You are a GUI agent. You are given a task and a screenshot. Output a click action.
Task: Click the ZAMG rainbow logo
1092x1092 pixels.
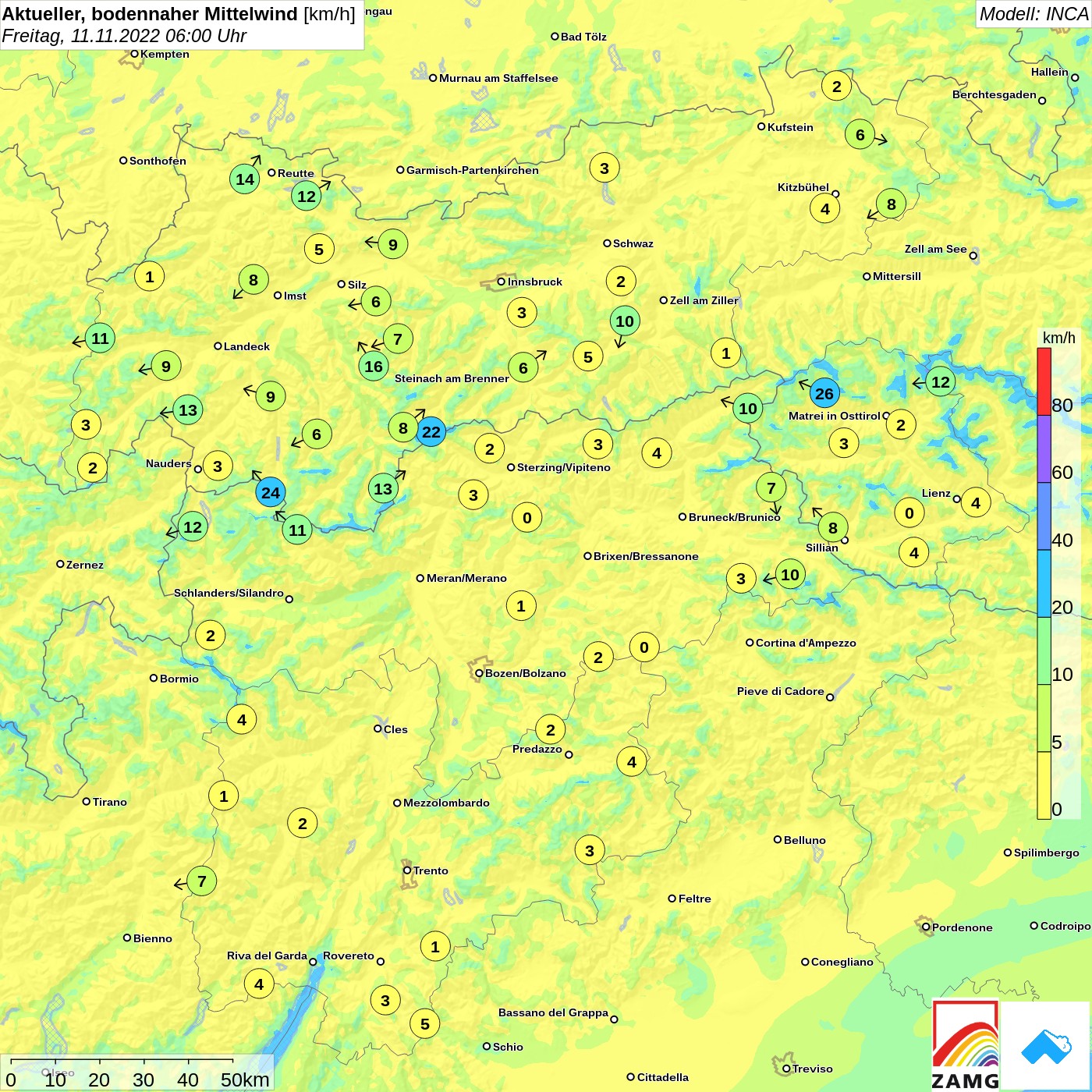coord(966,1045)
